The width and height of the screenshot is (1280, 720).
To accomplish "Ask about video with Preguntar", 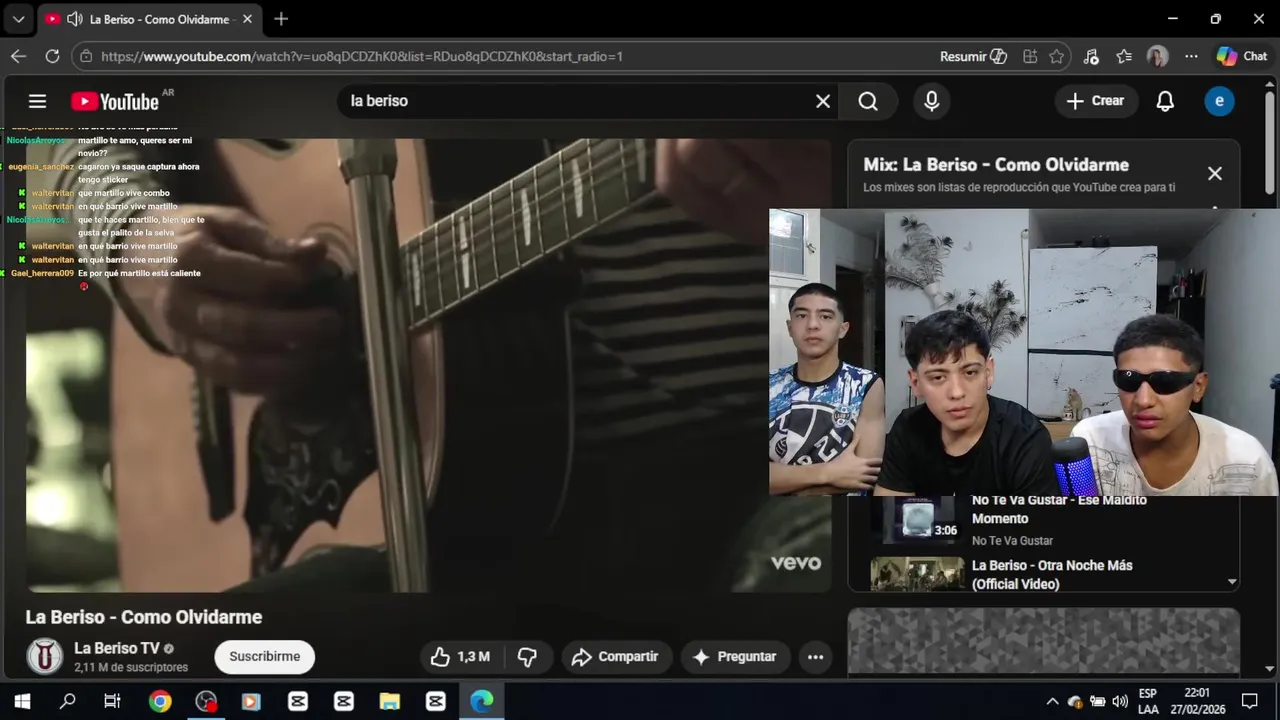I will click(735, 657).
